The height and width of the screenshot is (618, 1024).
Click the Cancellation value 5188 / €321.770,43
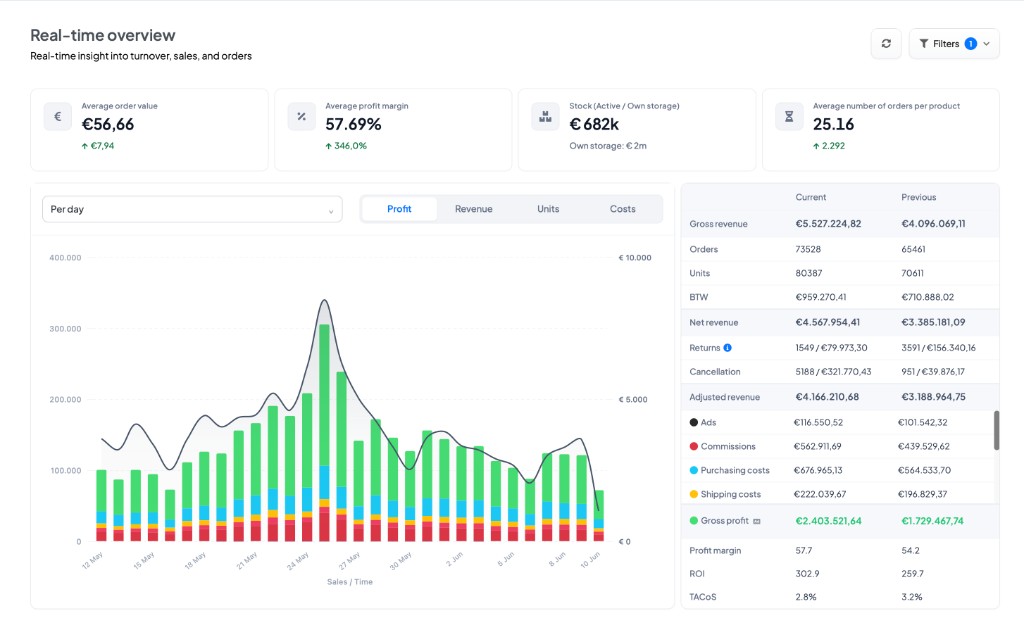[833, 372]
